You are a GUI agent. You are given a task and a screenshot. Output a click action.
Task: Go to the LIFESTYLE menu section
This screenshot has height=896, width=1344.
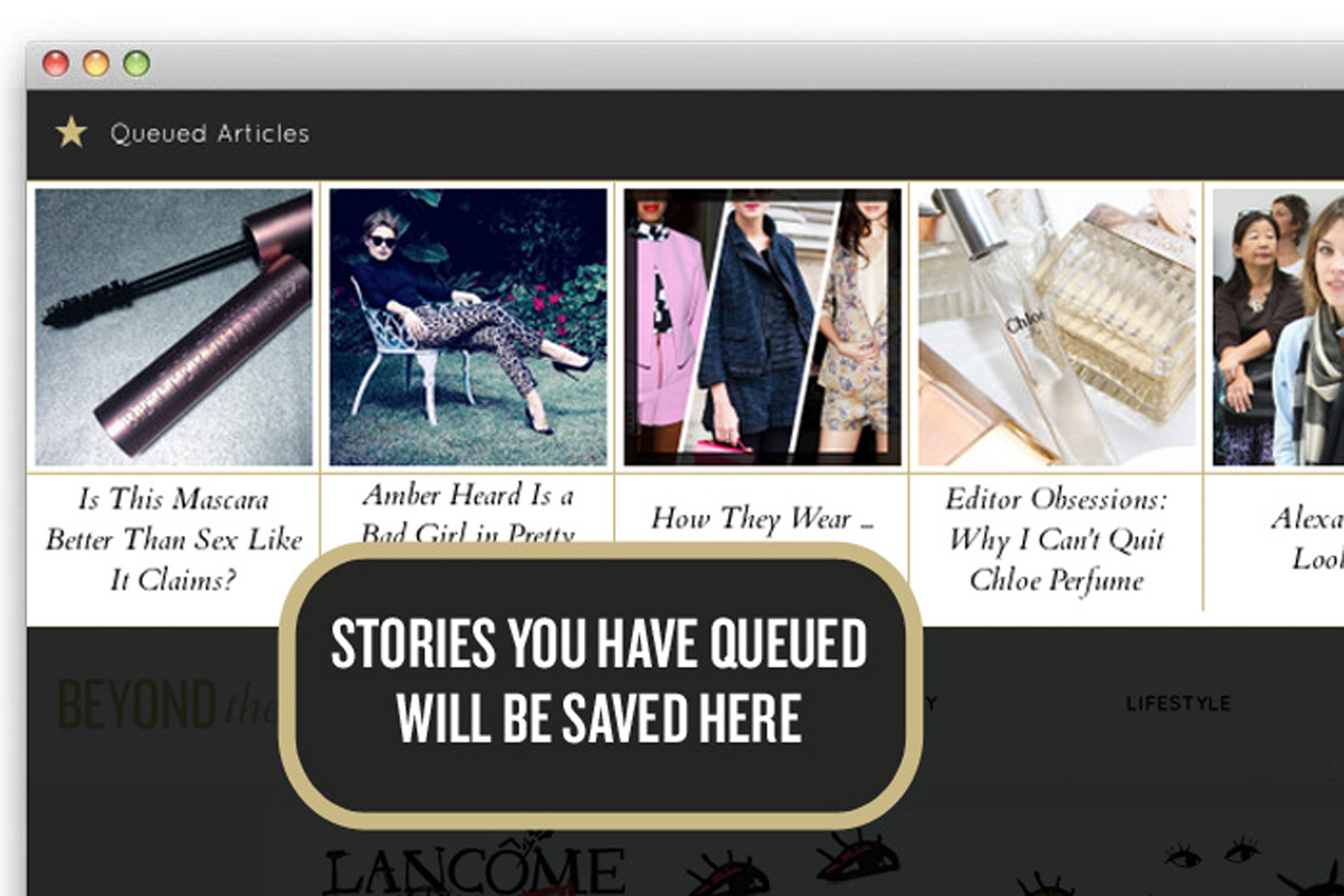point(1177,703)
